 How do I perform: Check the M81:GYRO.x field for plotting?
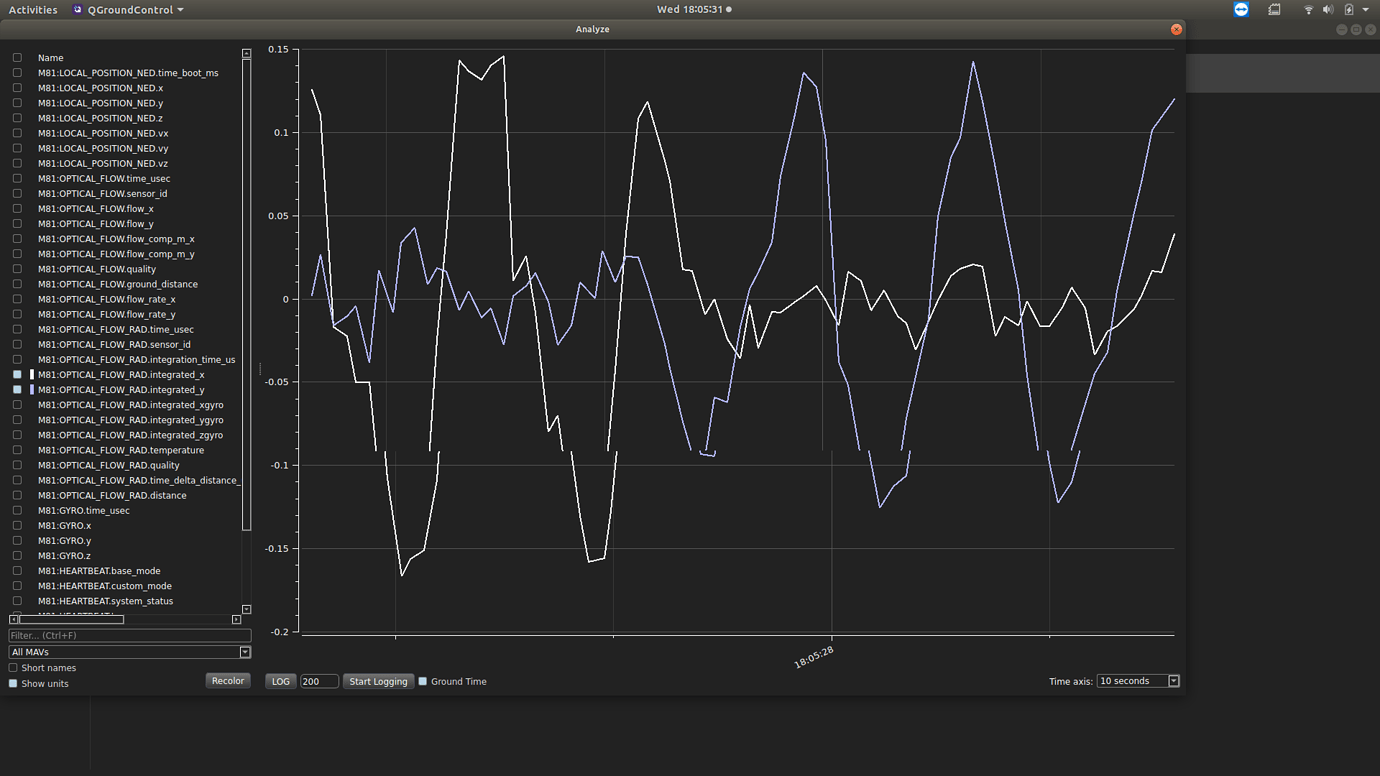(x=16, y=525)
